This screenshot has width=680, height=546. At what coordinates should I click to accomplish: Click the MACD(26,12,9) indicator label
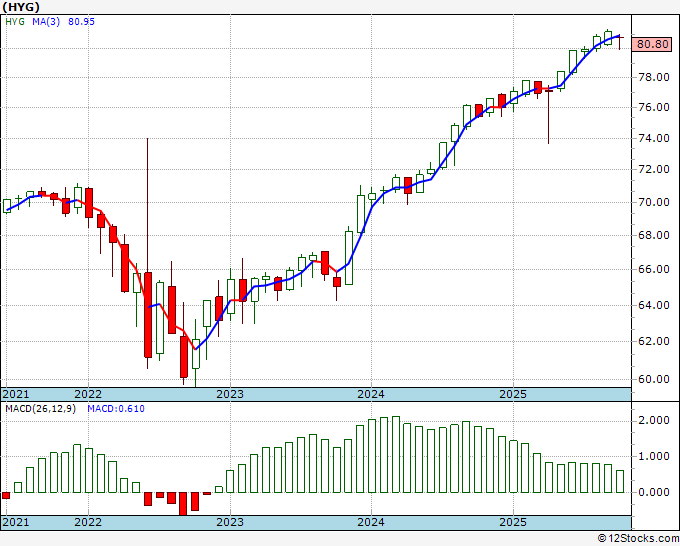click(40, 409)
